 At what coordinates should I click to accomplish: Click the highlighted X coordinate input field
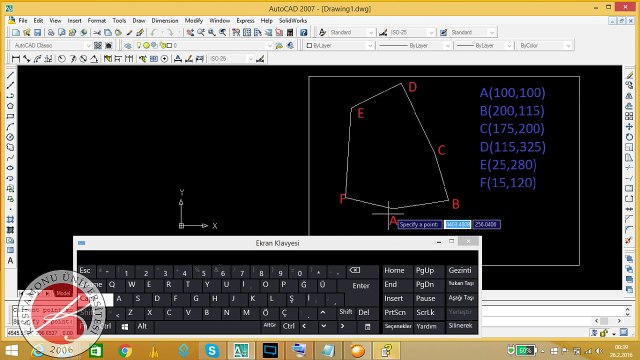click(458, 224)
